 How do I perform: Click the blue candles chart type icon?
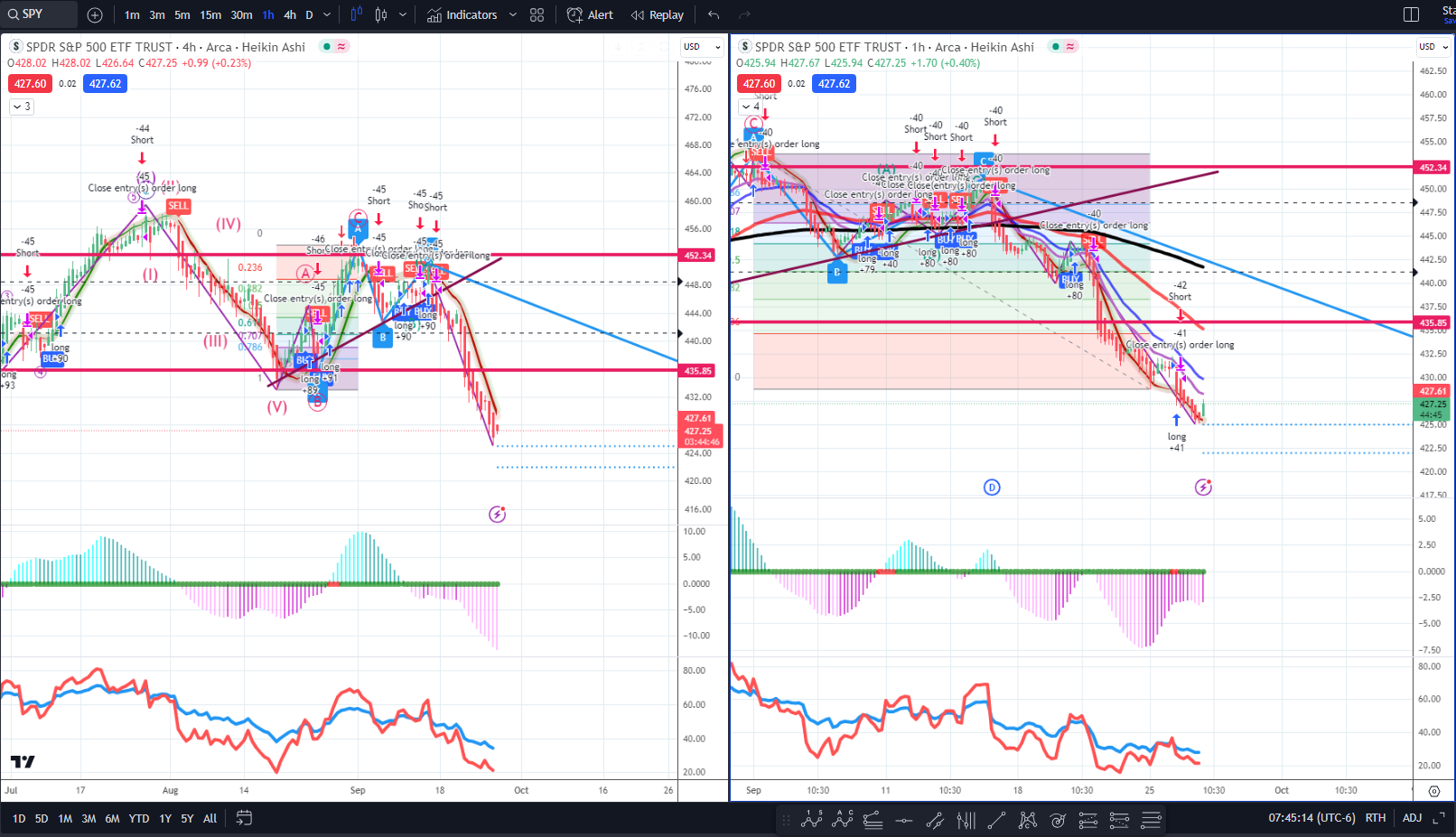point(357,14)
